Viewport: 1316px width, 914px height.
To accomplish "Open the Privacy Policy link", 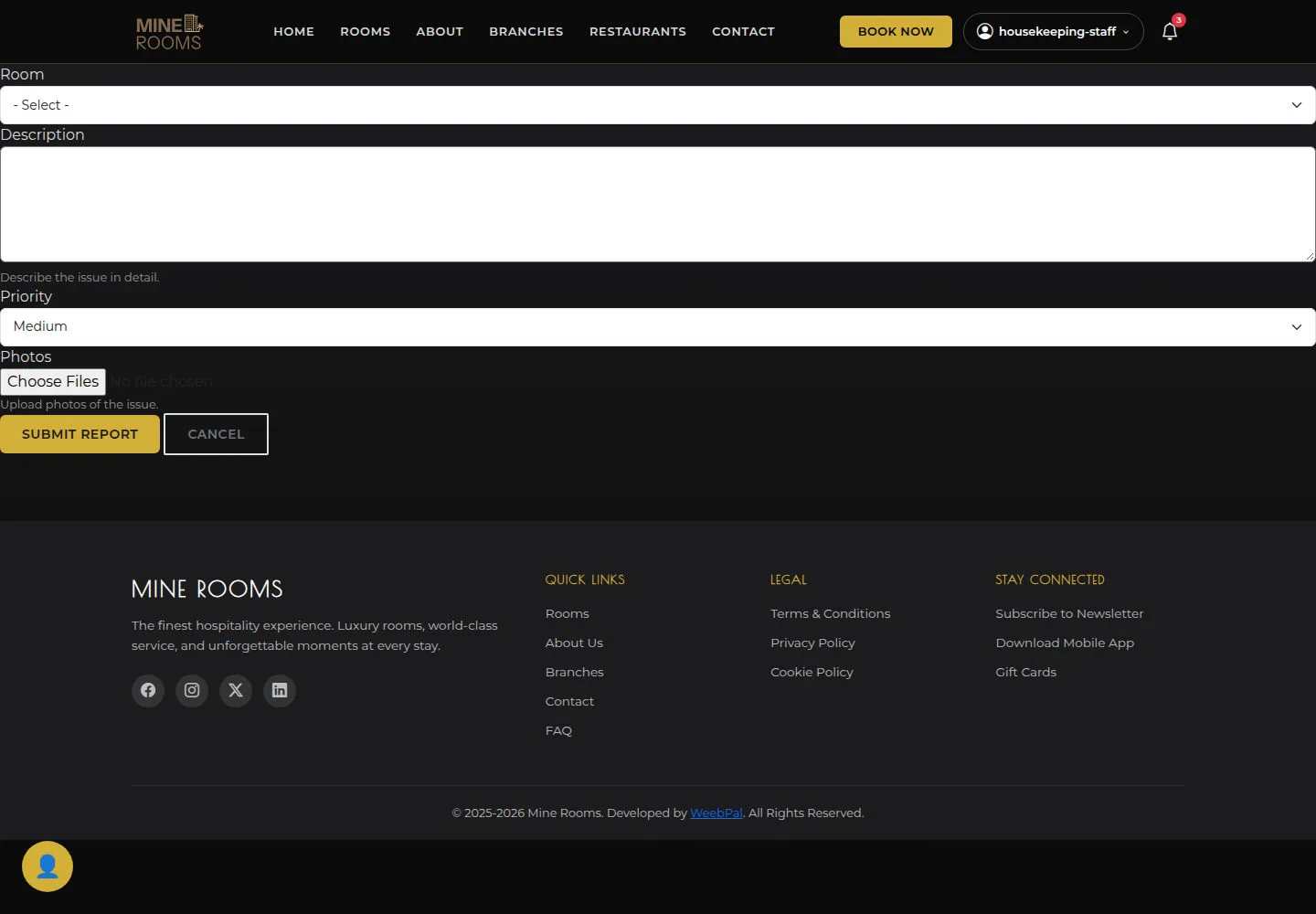I will (x=812, y=643).
